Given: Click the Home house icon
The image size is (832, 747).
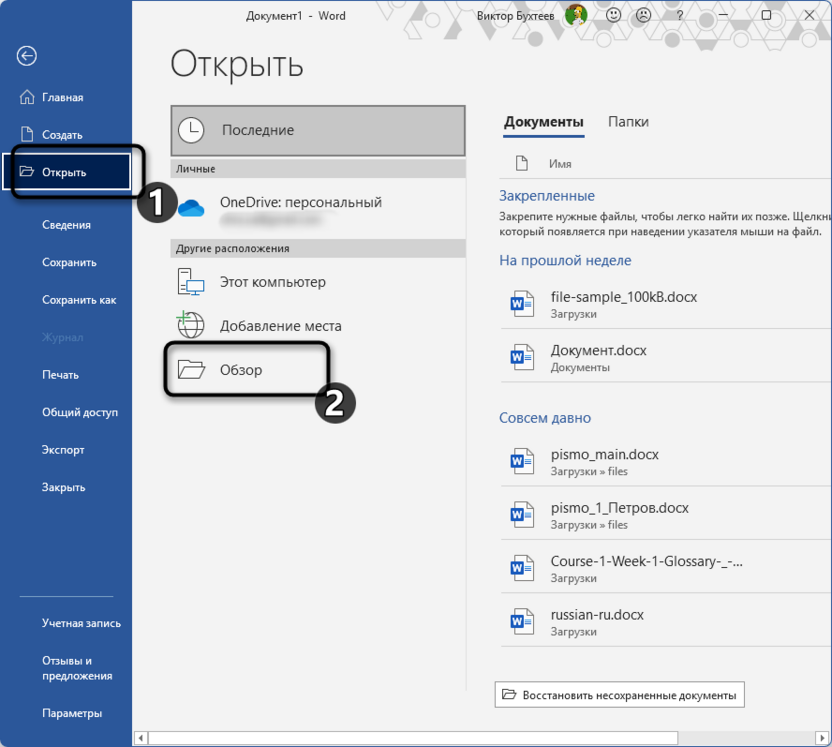Looking at the screenshot, I should [27, 97].
